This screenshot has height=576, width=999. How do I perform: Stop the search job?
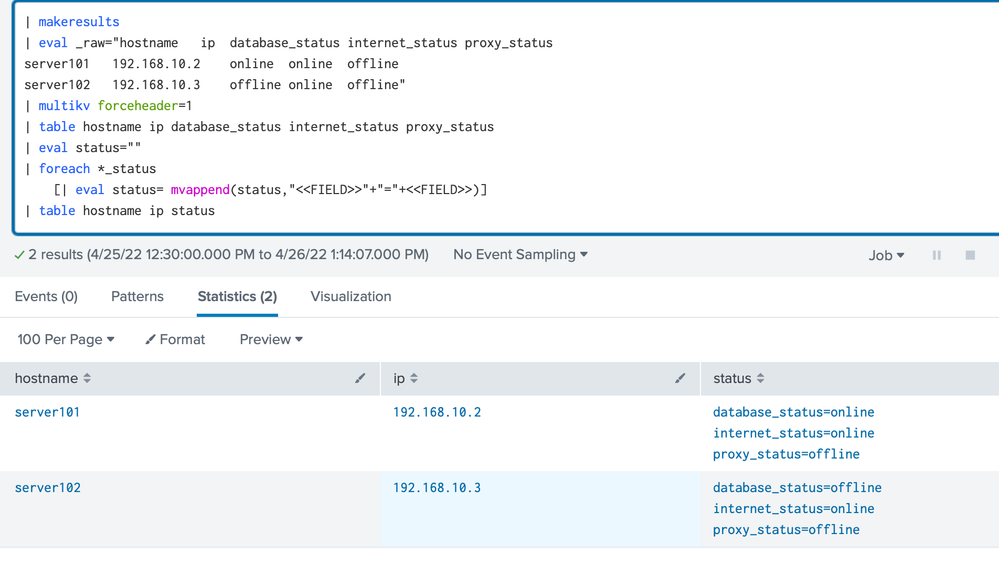tap(970, 255)
